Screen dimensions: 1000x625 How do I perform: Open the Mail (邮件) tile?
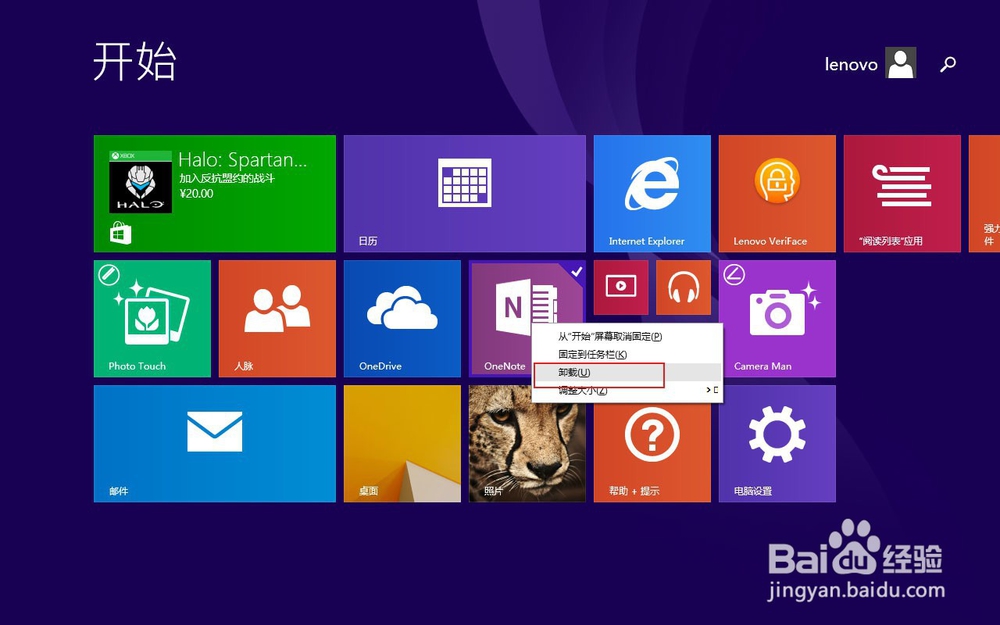coord(214,443)
